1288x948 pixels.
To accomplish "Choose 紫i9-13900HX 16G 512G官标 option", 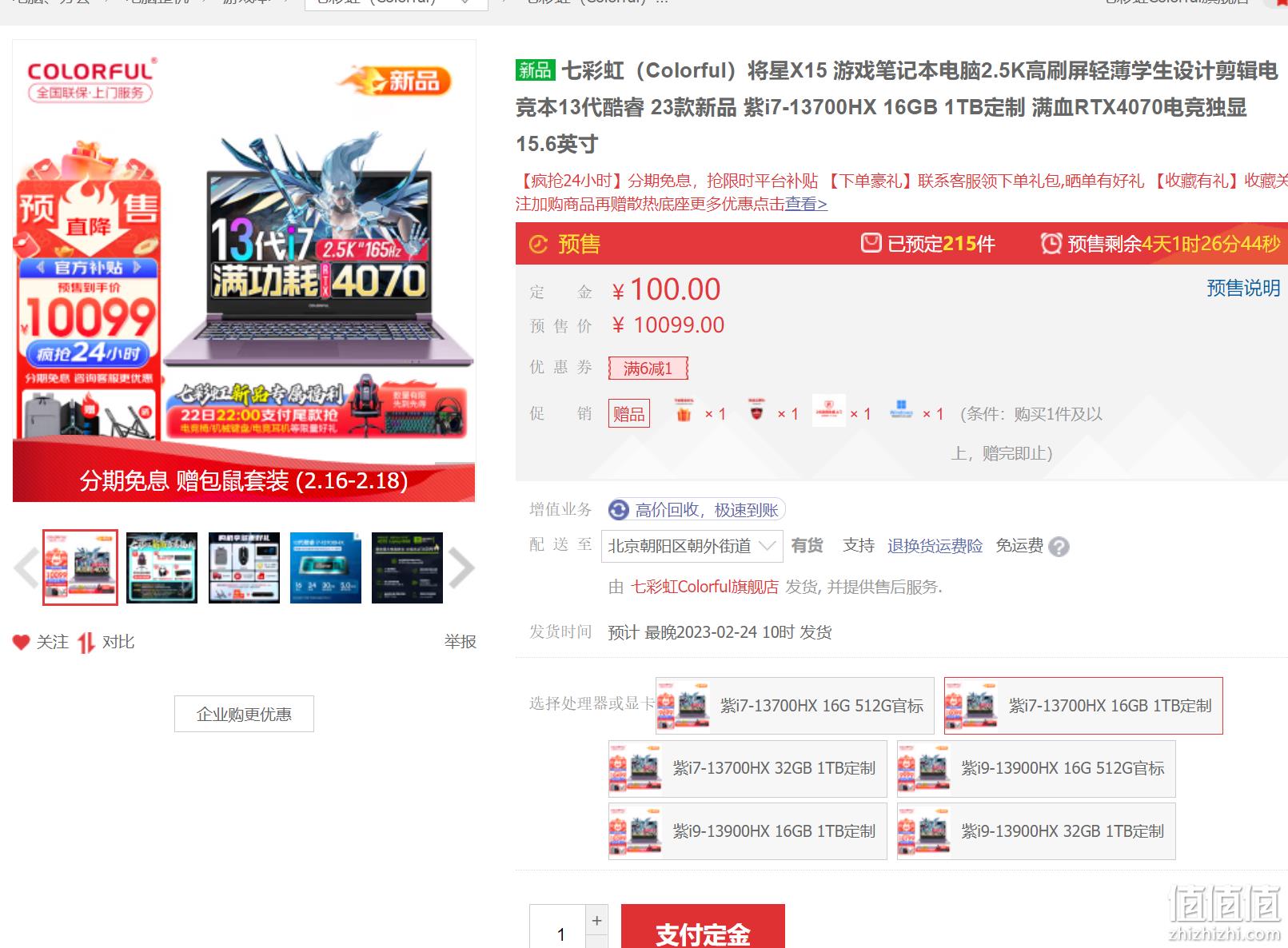I will click(1036, 768).
